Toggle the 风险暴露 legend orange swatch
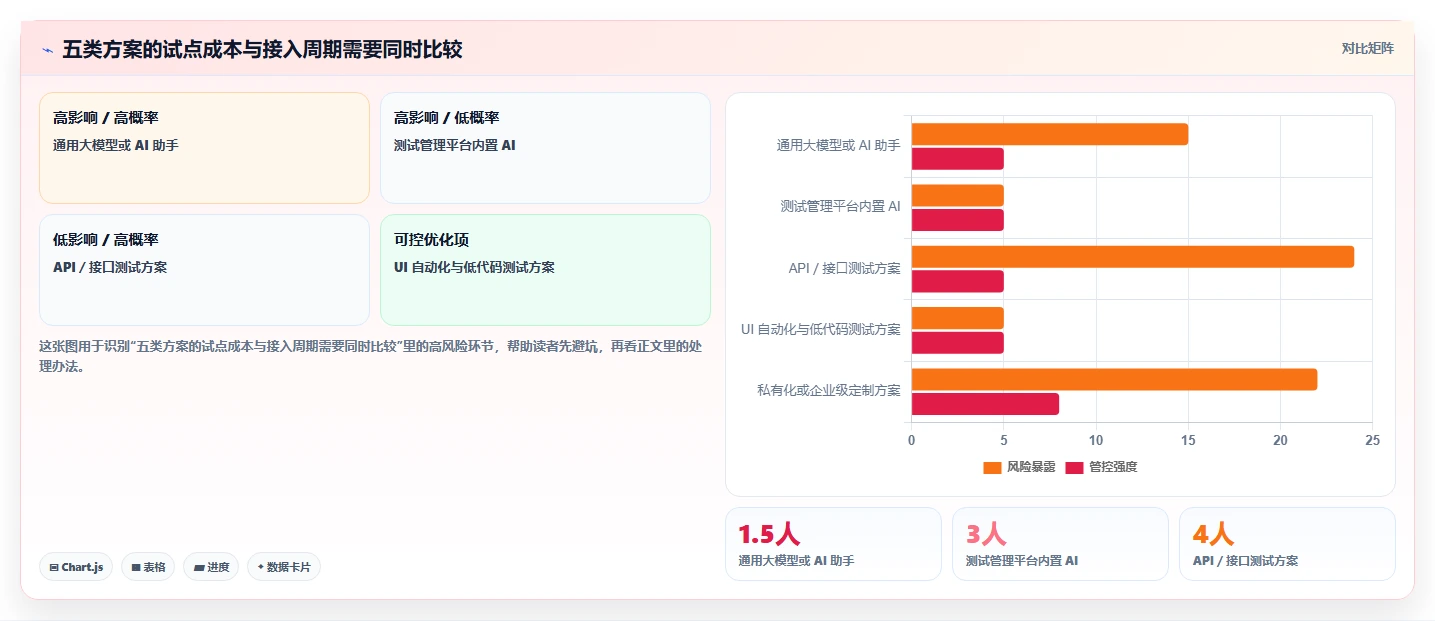Screen dimensions: 1435x621 coord(992,467)
